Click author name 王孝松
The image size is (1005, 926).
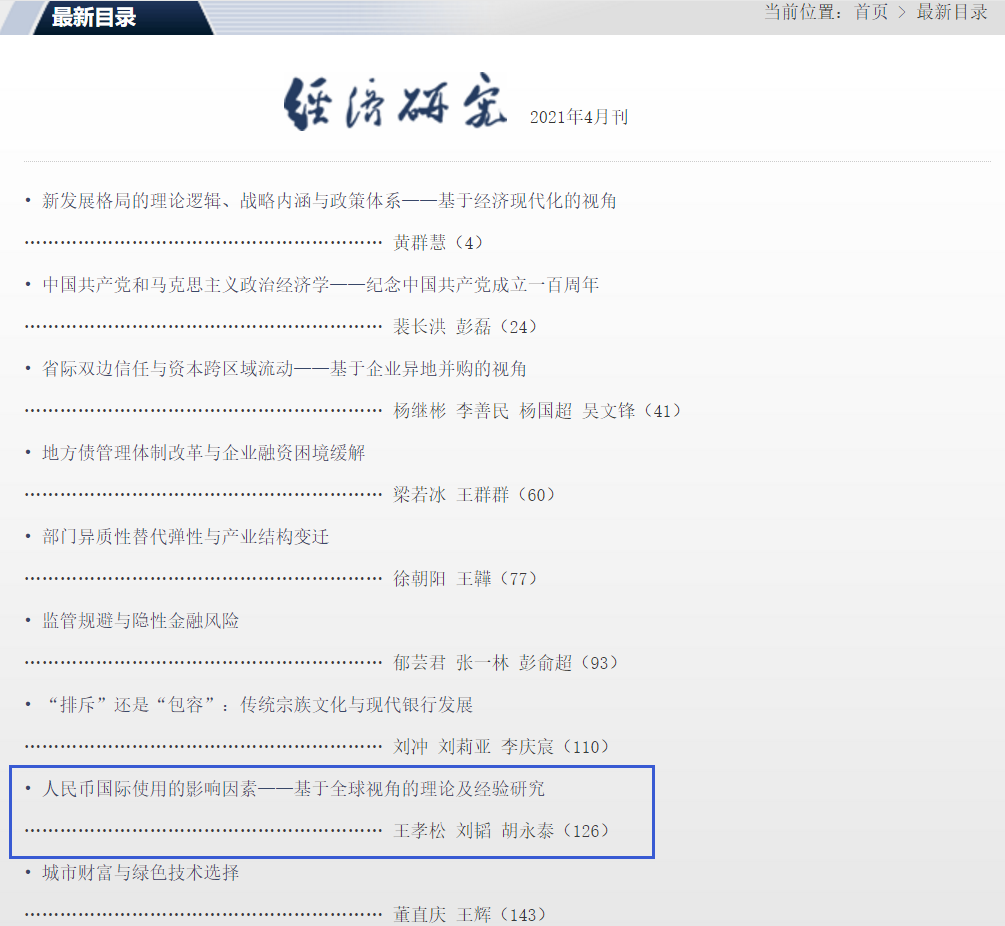[x=419, y=831]
